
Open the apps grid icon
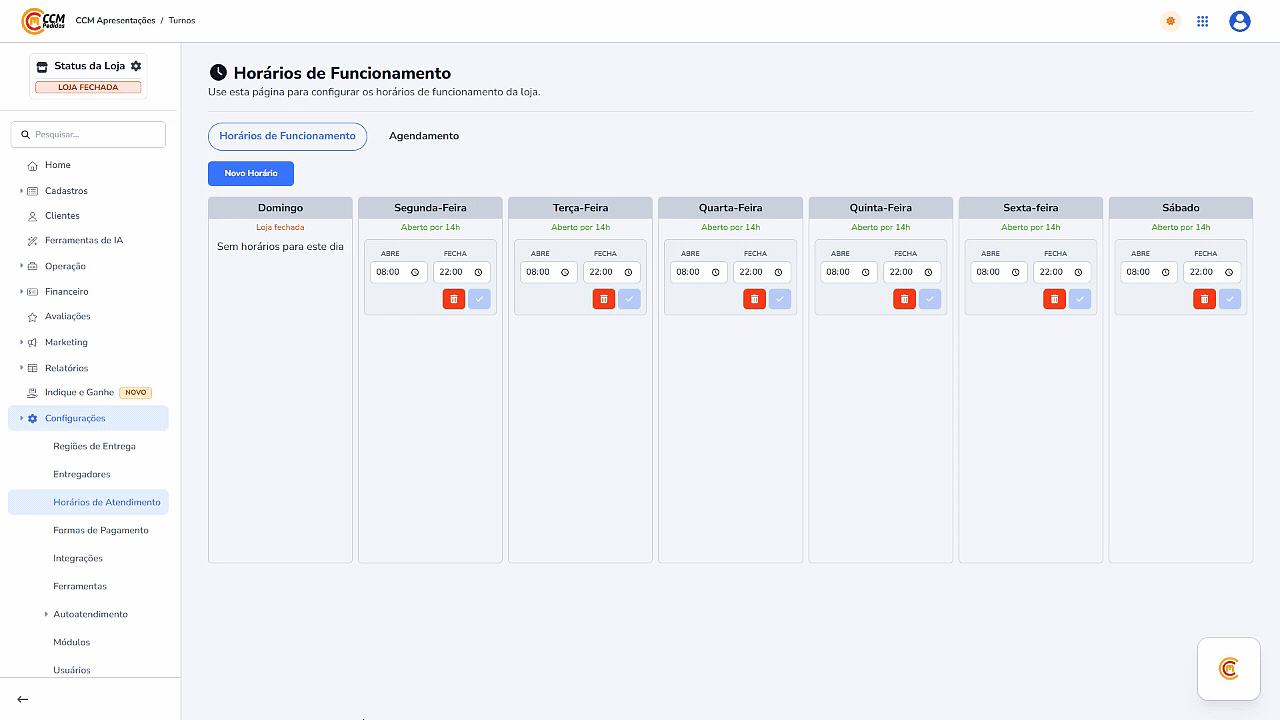tap(1202, 21)
